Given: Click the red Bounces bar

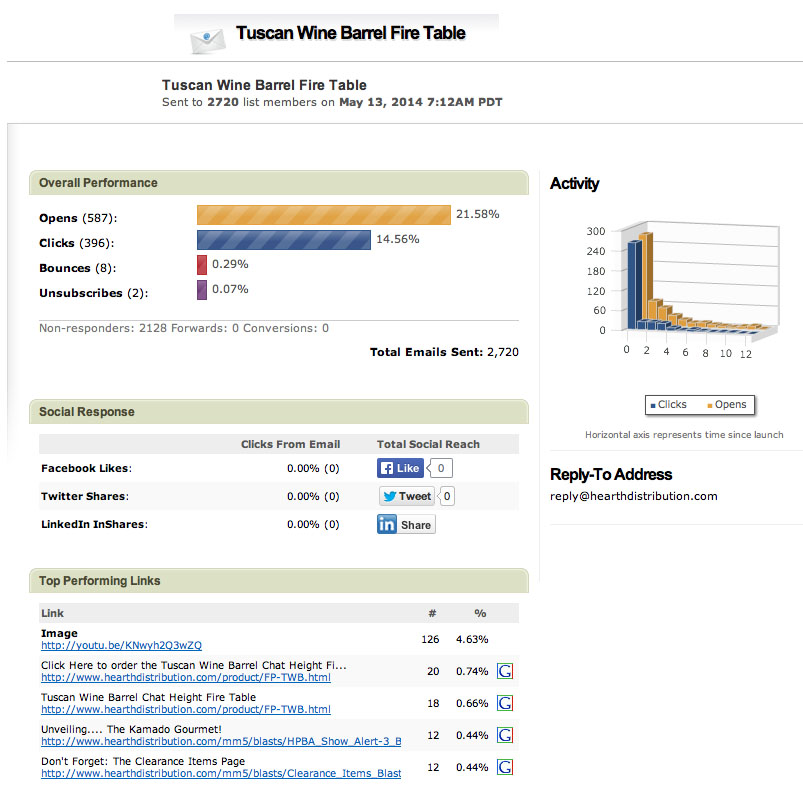Looking at the screenshot, I should [x=202, y=265].
